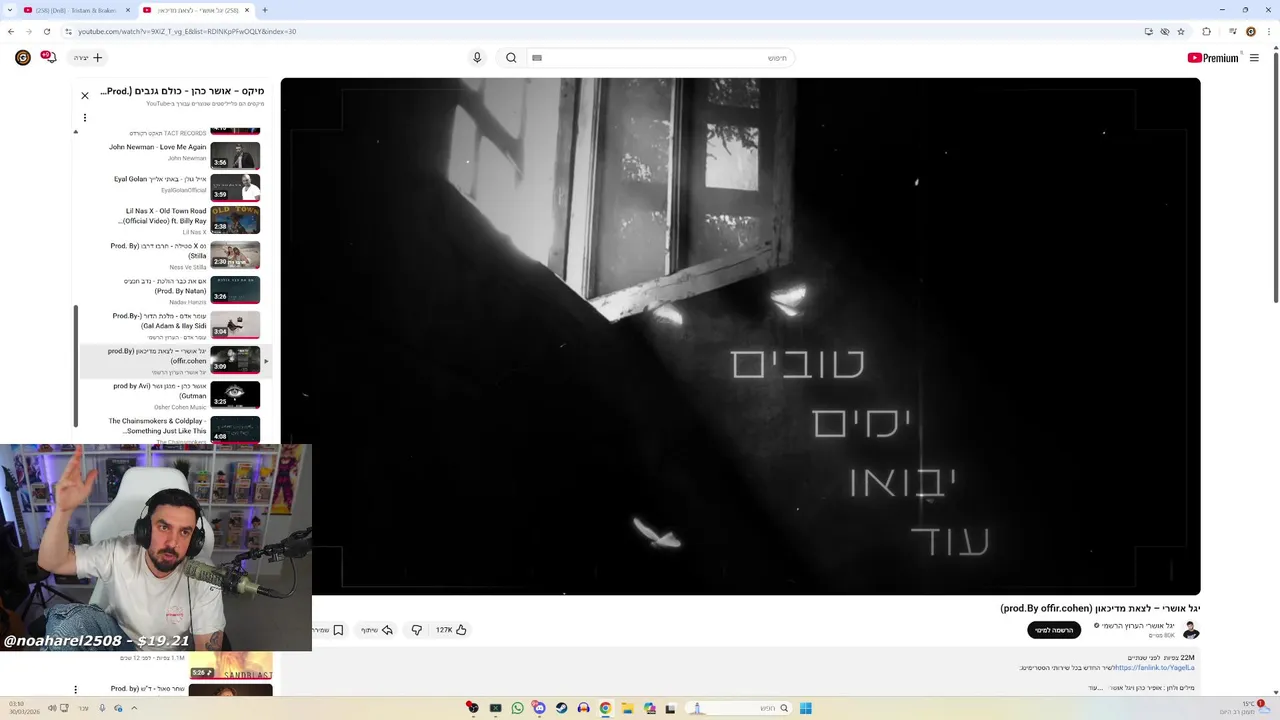
Task: Reload the page
Action: point(49,31)
